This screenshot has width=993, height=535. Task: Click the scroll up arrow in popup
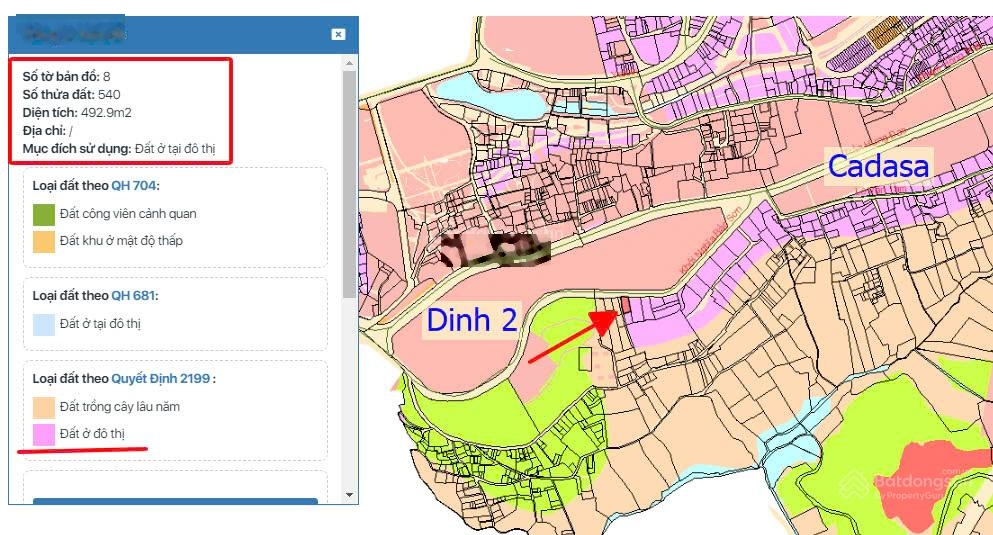point(349,63)
